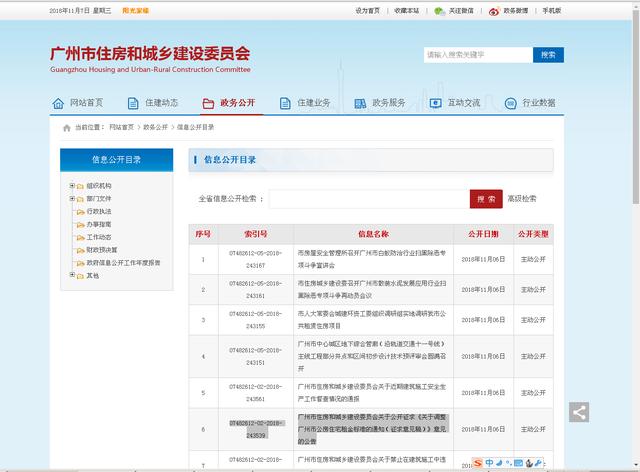This screenshot has height=472, width=640.
Task: Click the 住建动态 document icon
Action: pos(133,103)
